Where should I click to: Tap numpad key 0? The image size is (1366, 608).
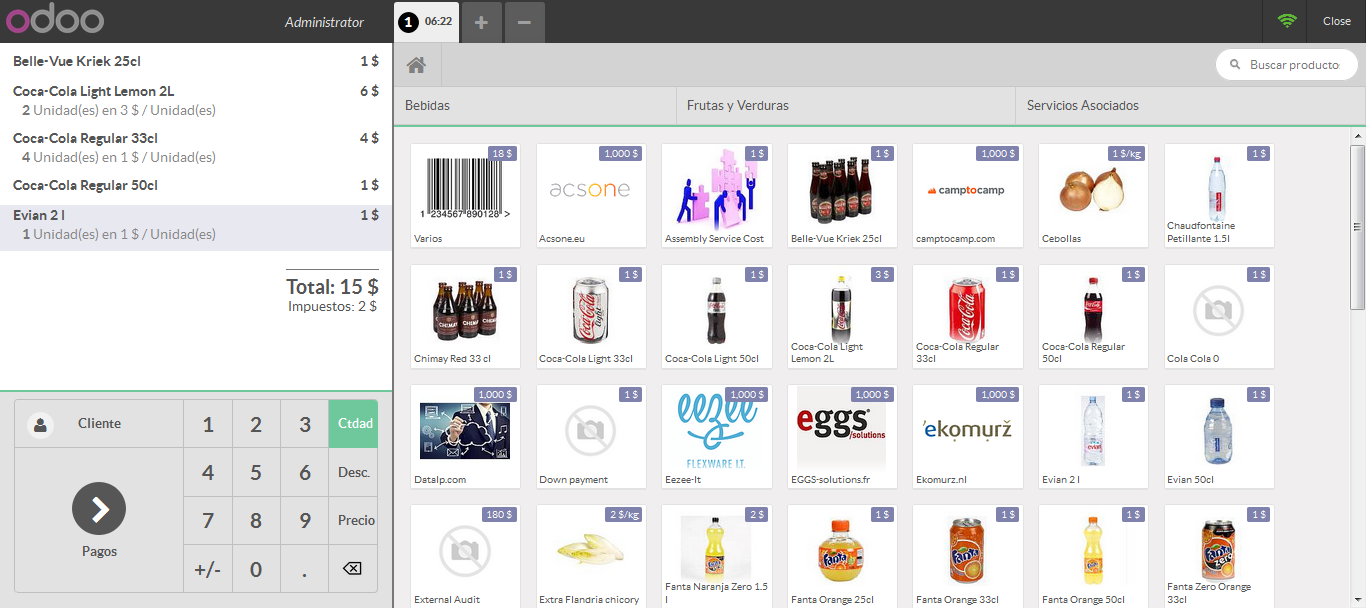pos(256,569)
